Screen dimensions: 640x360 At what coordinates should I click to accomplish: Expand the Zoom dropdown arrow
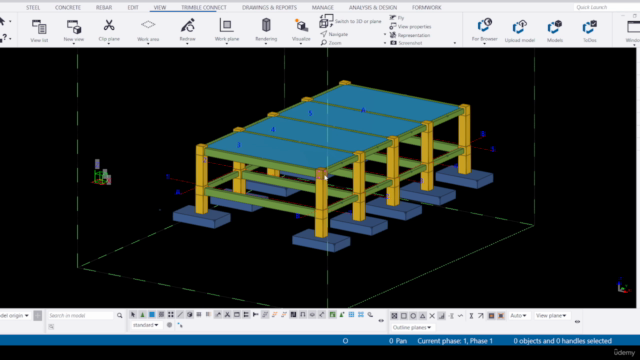385,43
